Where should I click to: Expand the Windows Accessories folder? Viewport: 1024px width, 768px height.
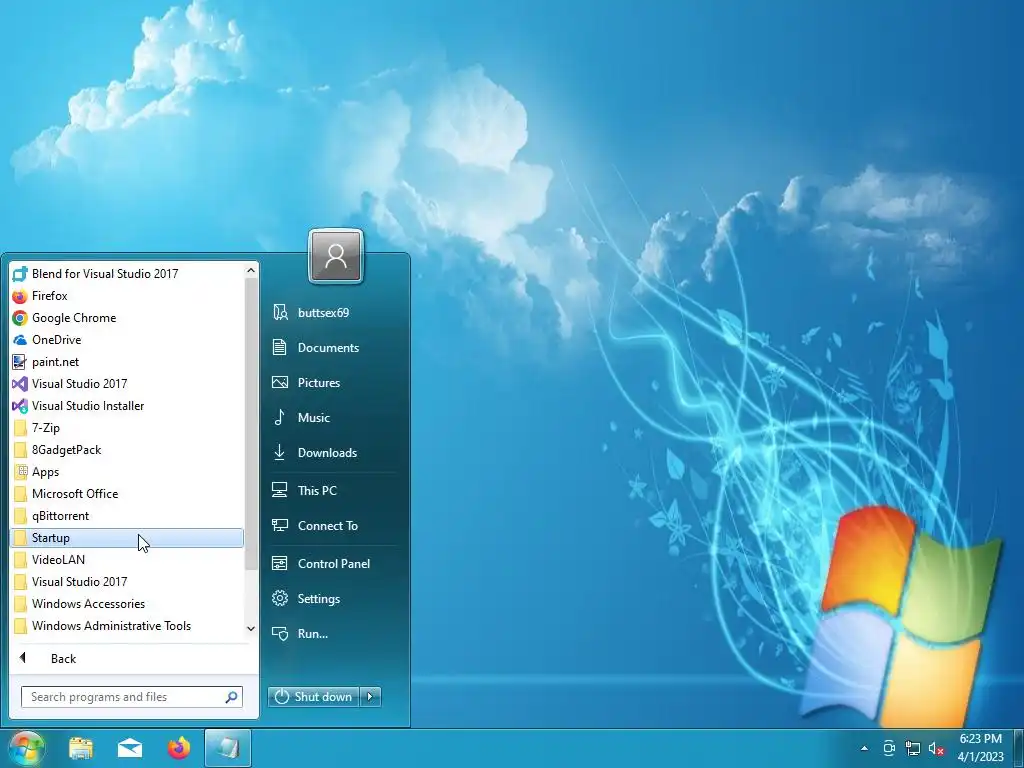(x=127, y=603)
